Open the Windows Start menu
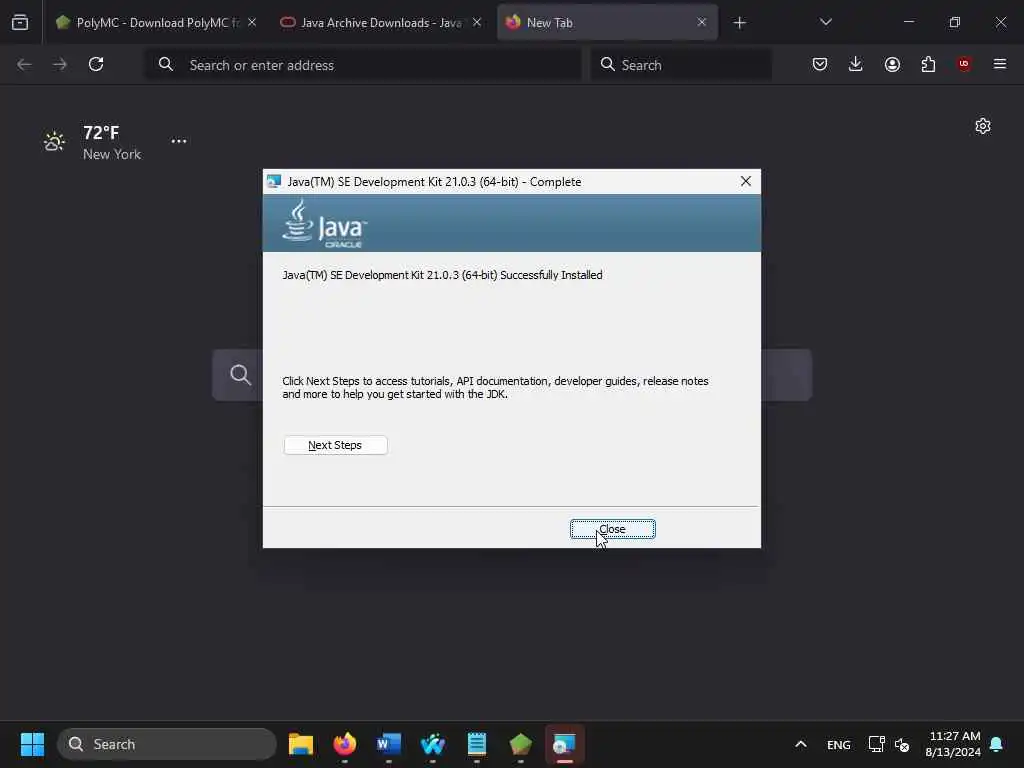Image resolution: width=1024 pixels, height=768 pixels. click(32, 744)
